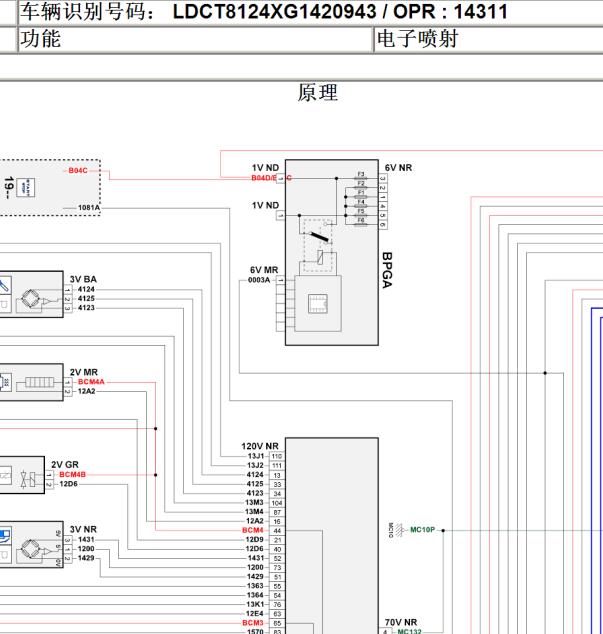
Task: Select wire label 0003A
Action: point(259,280)
